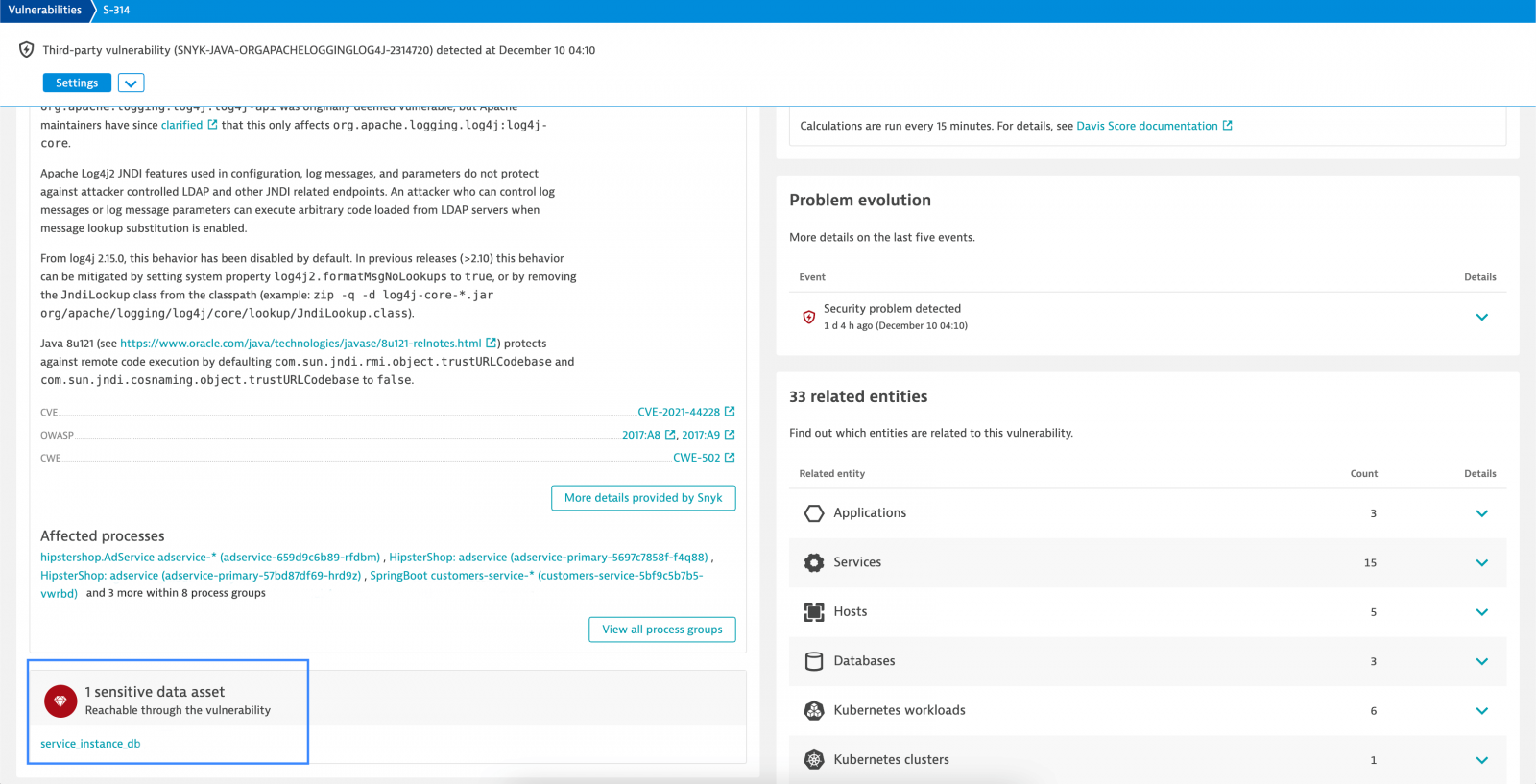This screenshot has height=784, width=1536.
Task: Open the service_instance_db link
Action: click(x=90, y=744)
